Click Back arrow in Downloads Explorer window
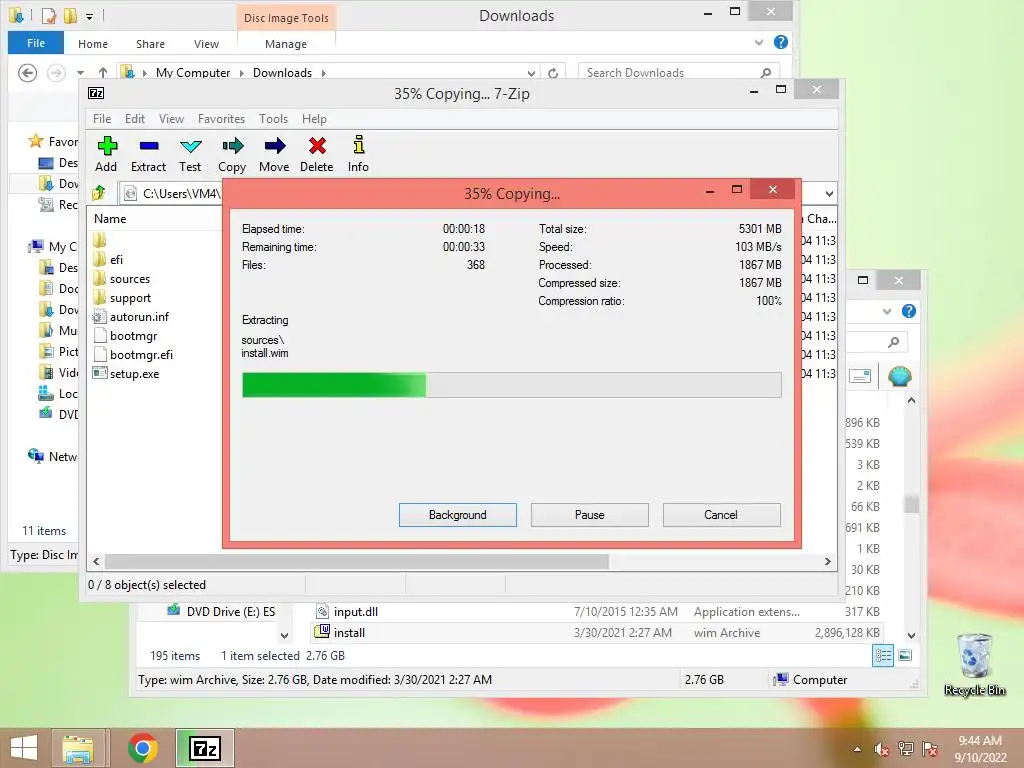1024x768 pixels. tap(27, 72)
